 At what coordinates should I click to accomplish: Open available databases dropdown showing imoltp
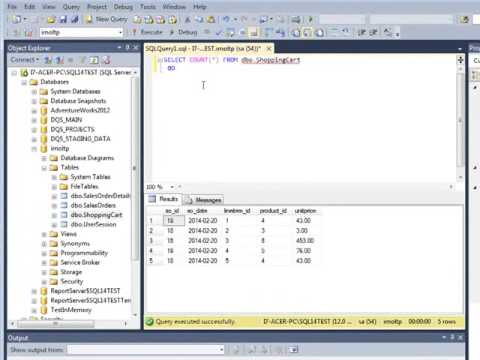(x=81, y=32)
